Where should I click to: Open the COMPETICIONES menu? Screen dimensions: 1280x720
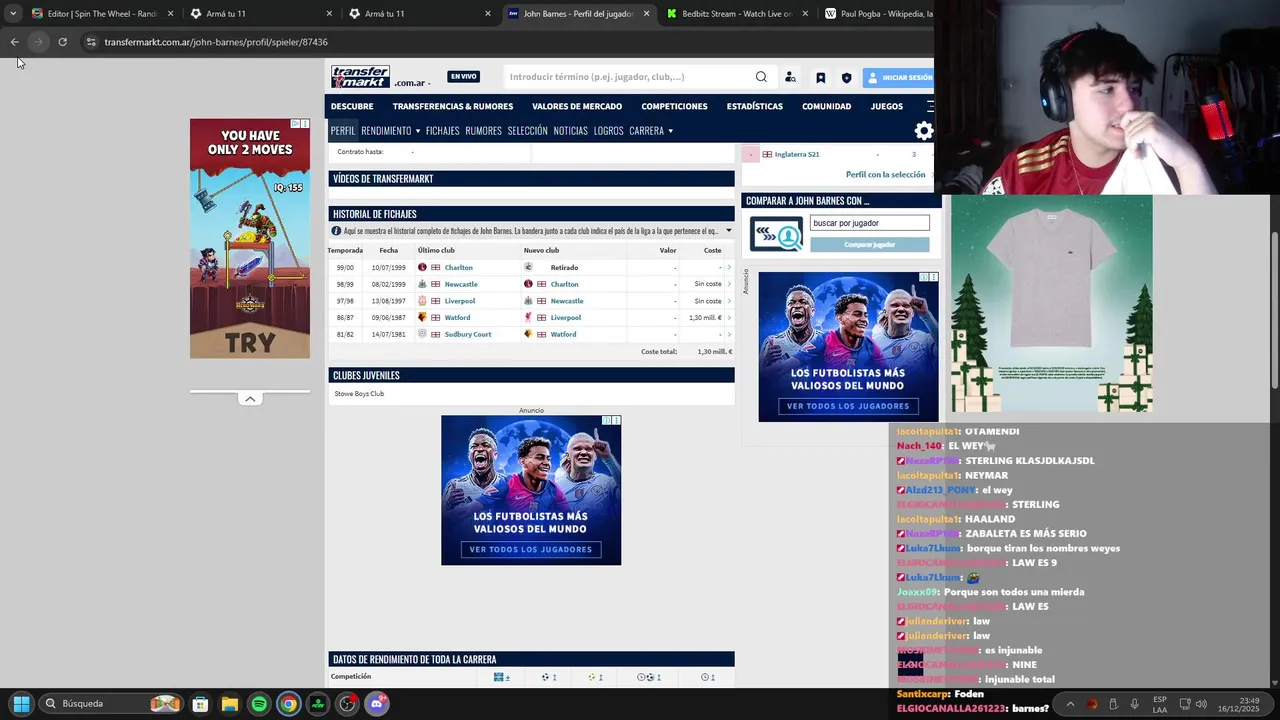coord(674,106)
